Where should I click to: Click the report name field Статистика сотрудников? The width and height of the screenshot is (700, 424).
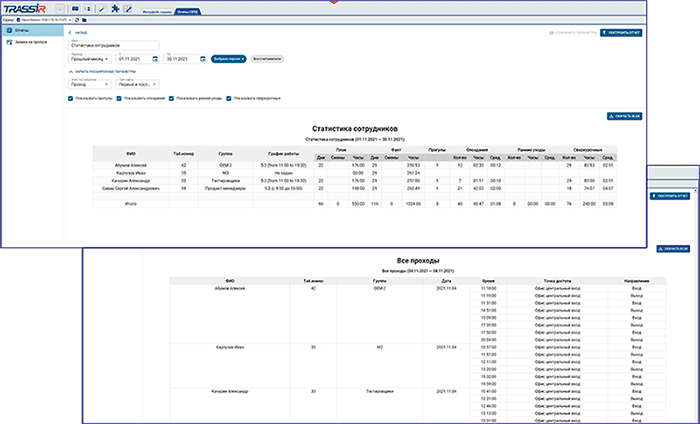[x=110, y=46]
